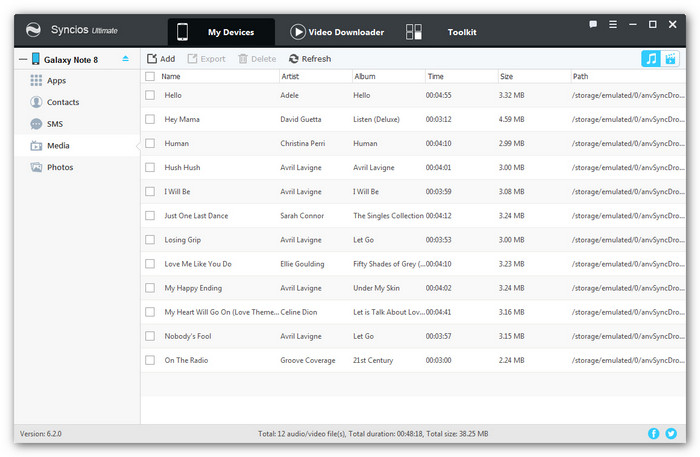Click the phone icon in My Devices
This screenshot has height=457, width=700.
click(182, 32)
